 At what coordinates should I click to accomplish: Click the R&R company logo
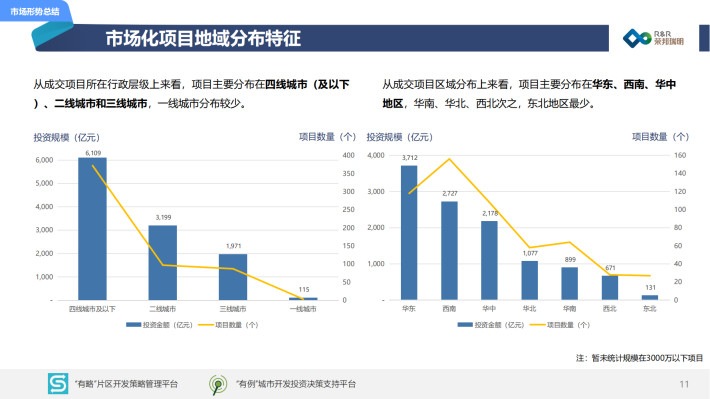652,38
